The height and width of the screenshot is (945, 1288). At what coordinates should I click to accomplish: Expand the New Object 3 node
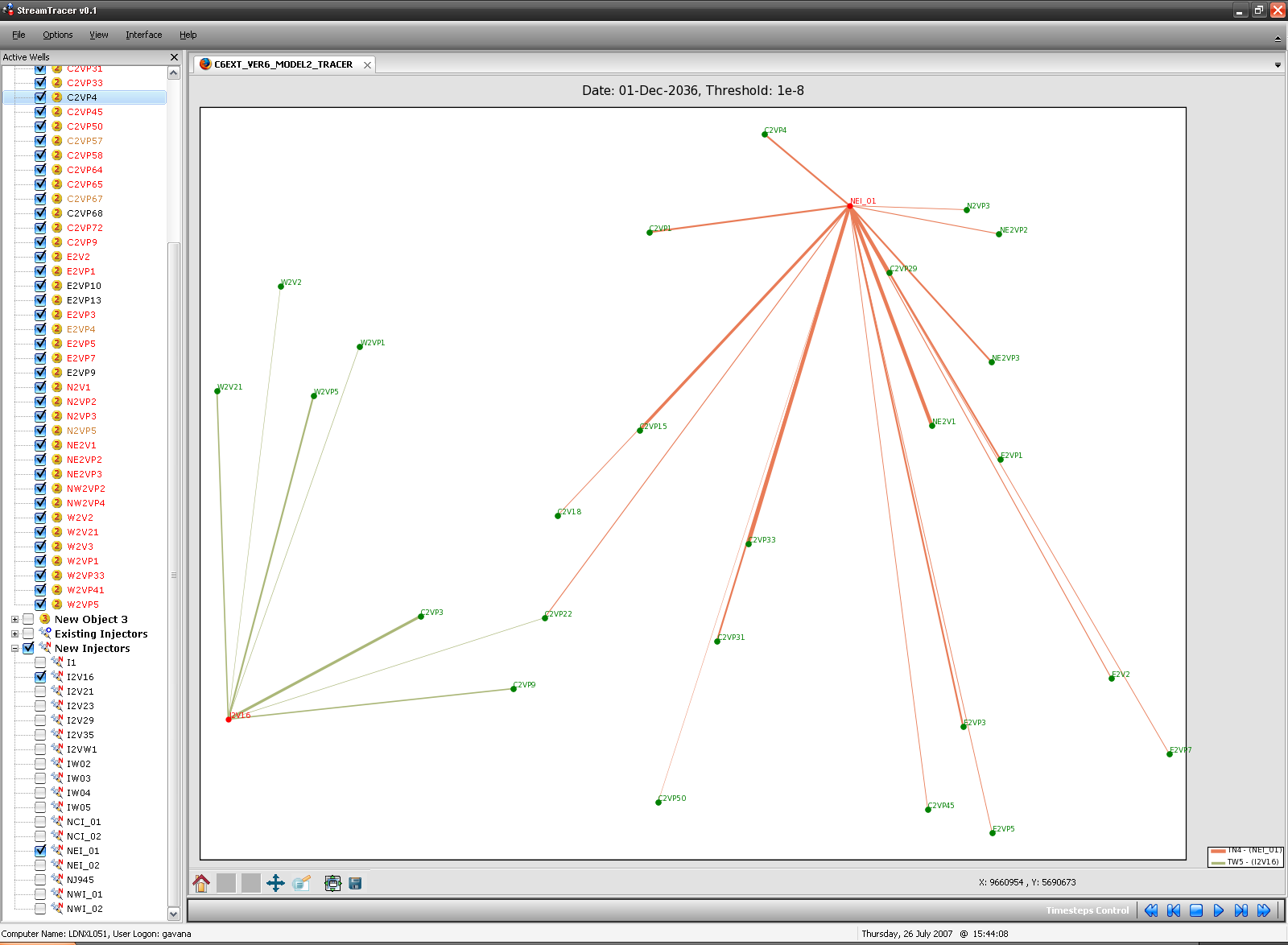[14, 620]
